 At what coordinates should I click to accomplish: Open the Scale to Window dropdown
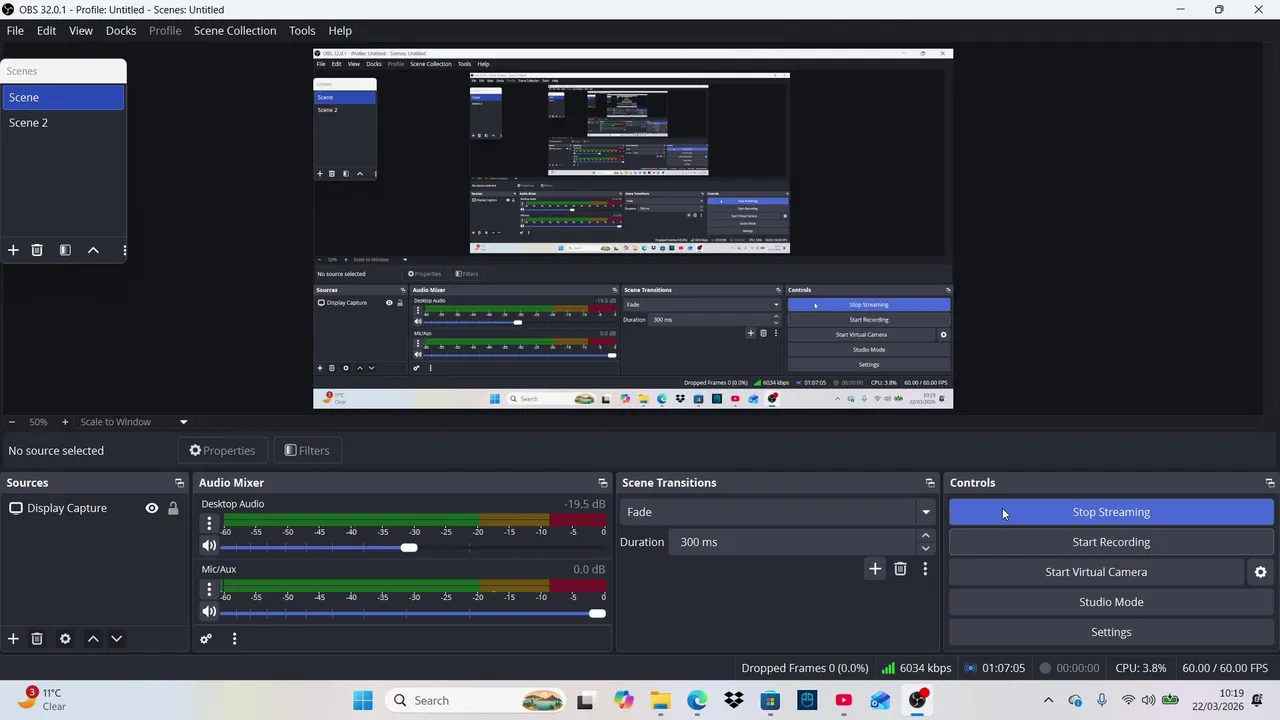pyautogui.click(x=134, y=422)
